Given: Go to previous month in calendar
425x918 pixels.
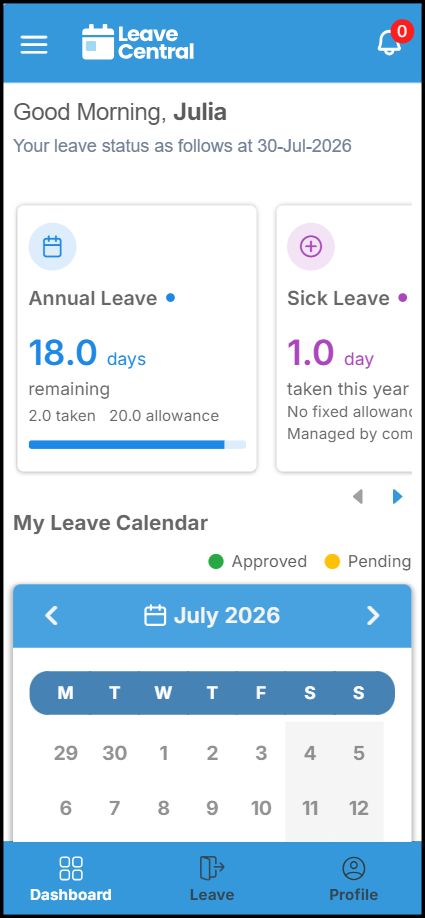Looking at the screenshot, I should pyautogui.click(x=52, y=615).
